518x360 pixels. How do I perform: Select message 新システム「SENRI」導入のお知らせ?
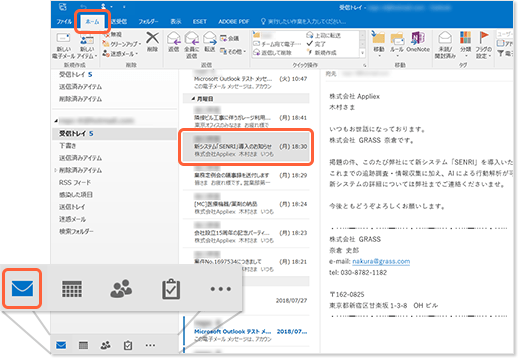[x=246, y=146]
